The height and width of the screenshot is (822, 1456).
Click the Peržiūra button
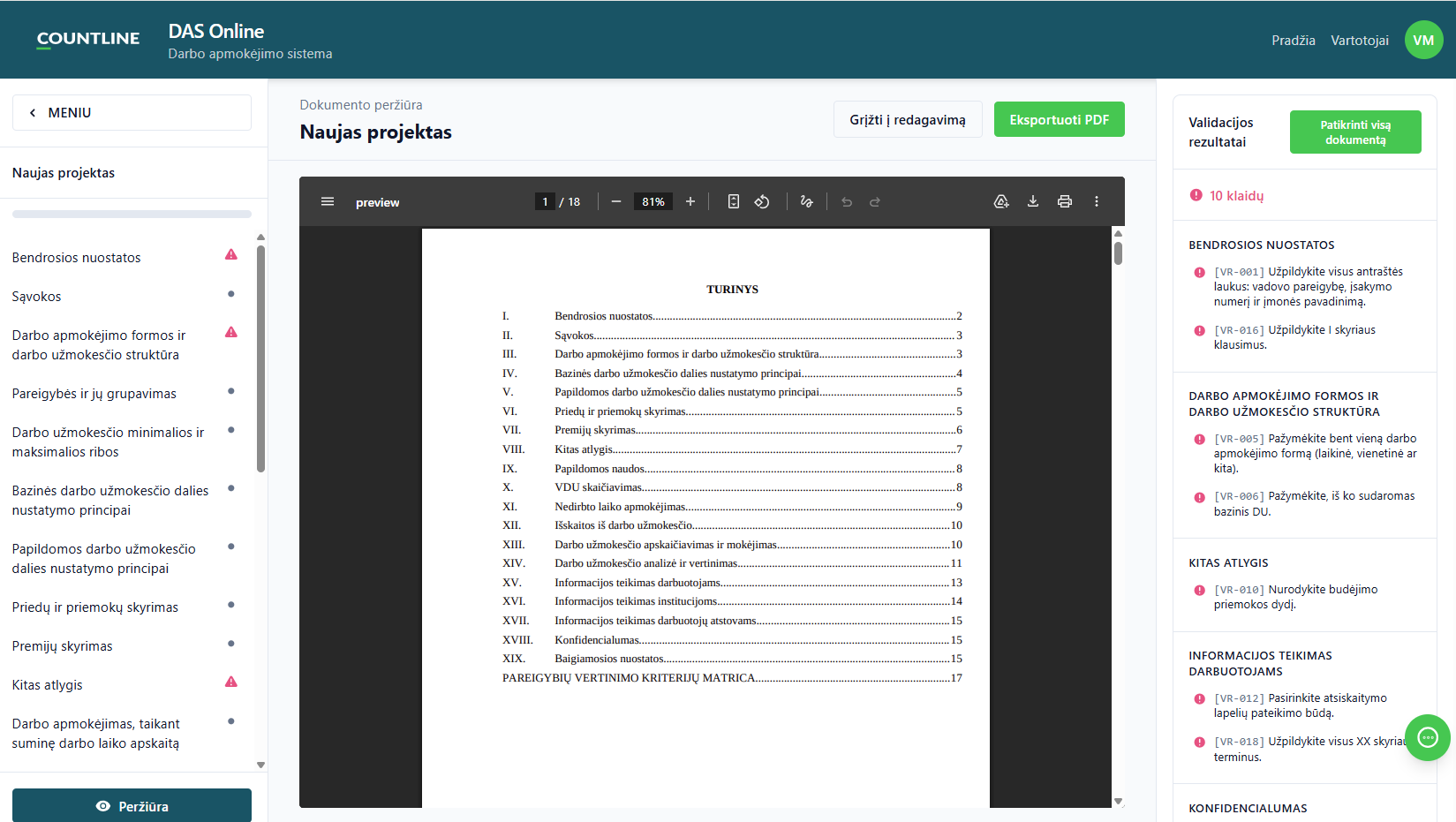coord(132,806)
